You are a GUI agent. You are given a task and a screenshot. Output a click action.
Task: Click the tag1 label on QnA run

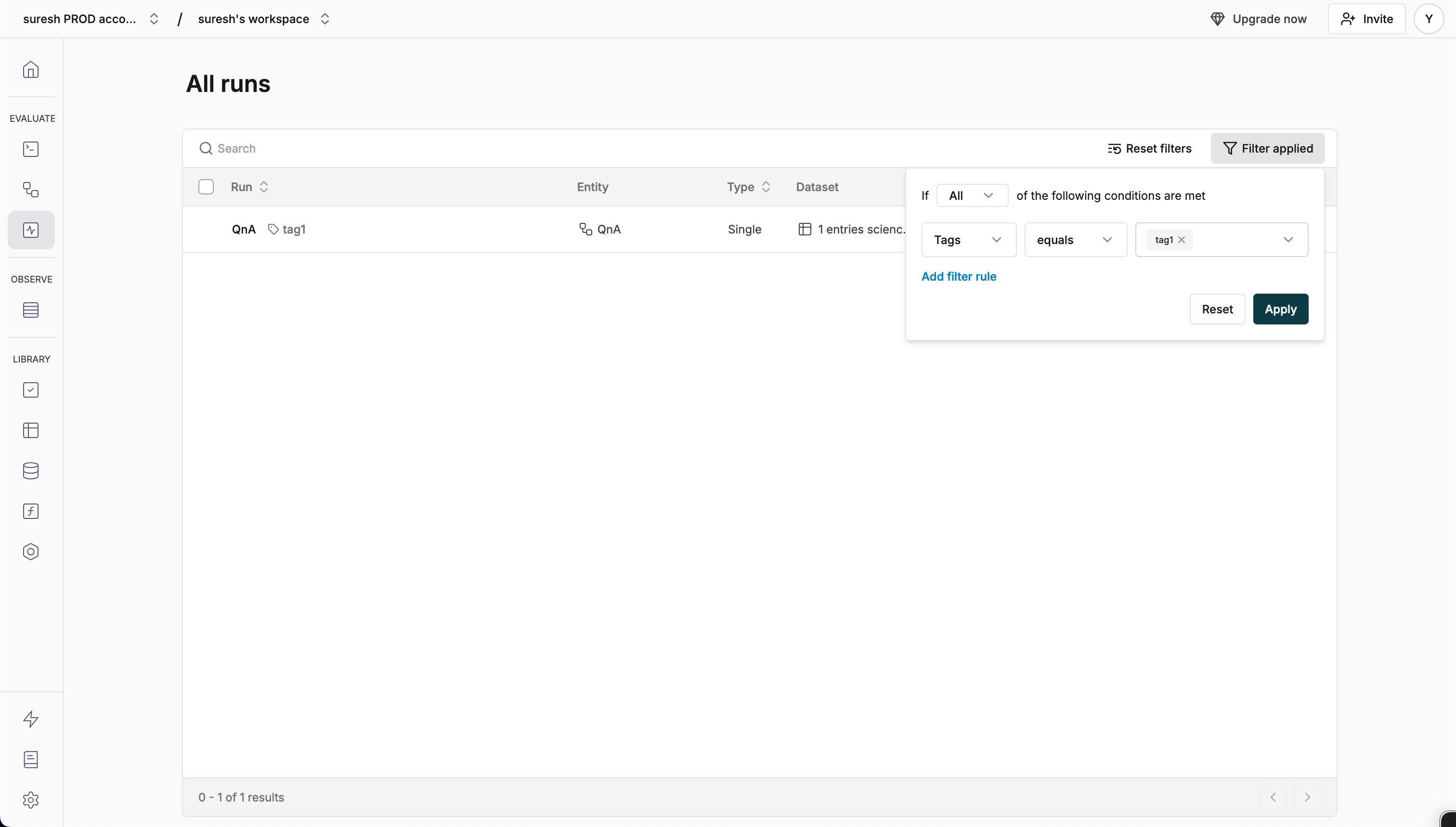click(x=294, y=229)
